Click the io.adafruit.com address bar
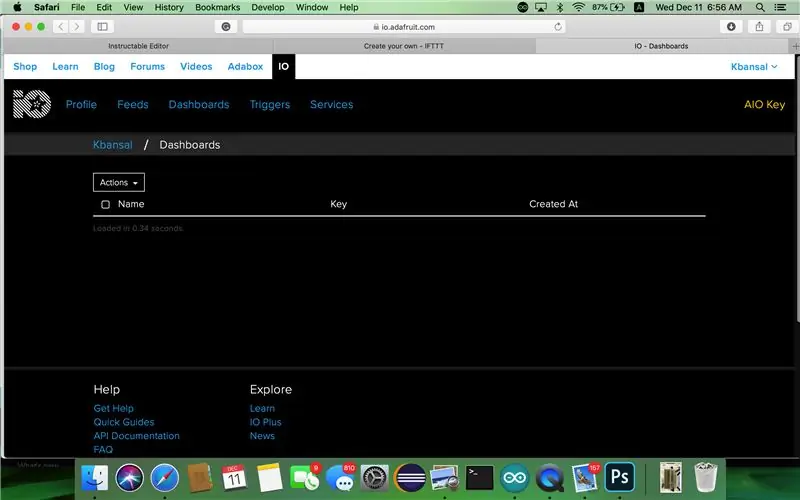Image resolution: width=800 pixels, height=500 pixels. tap(404, 27)
